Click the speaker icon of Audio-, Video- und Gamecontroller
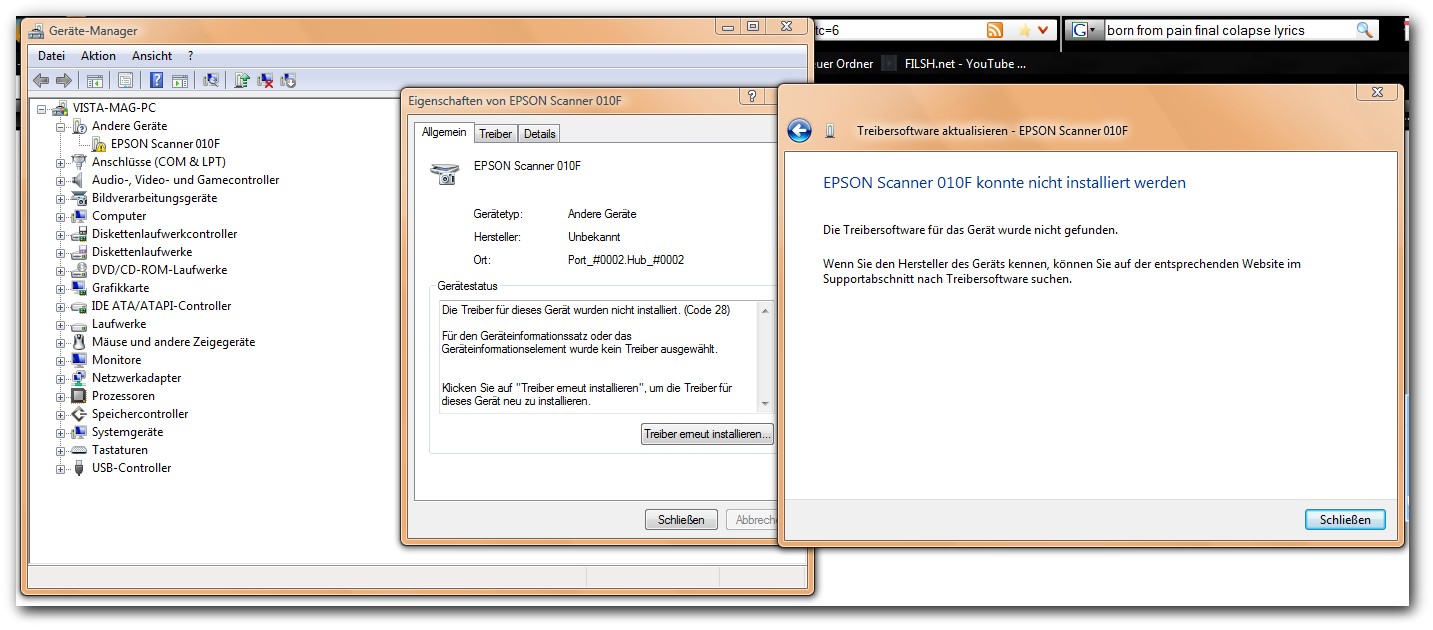1433x630 pixels. pyautogui.click(x=80, y=180)
